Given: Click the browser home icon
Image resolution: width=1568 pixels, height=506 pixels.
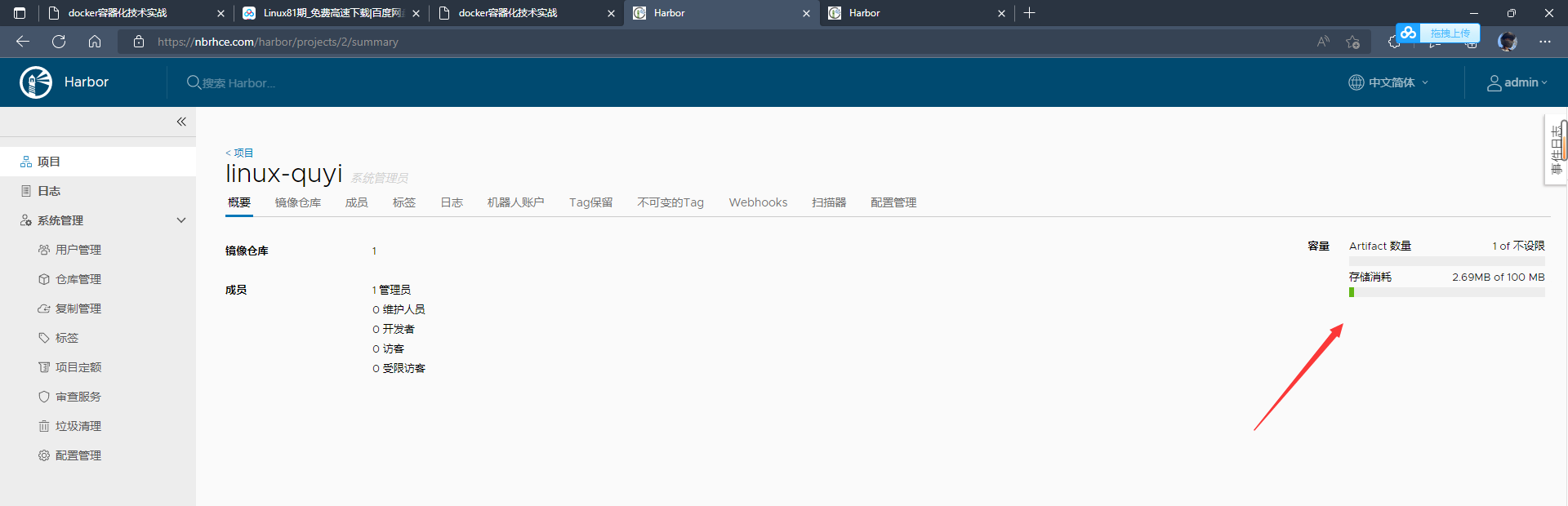Looking at the screenshot, I should pyautogui.click(x=95, y=42).
